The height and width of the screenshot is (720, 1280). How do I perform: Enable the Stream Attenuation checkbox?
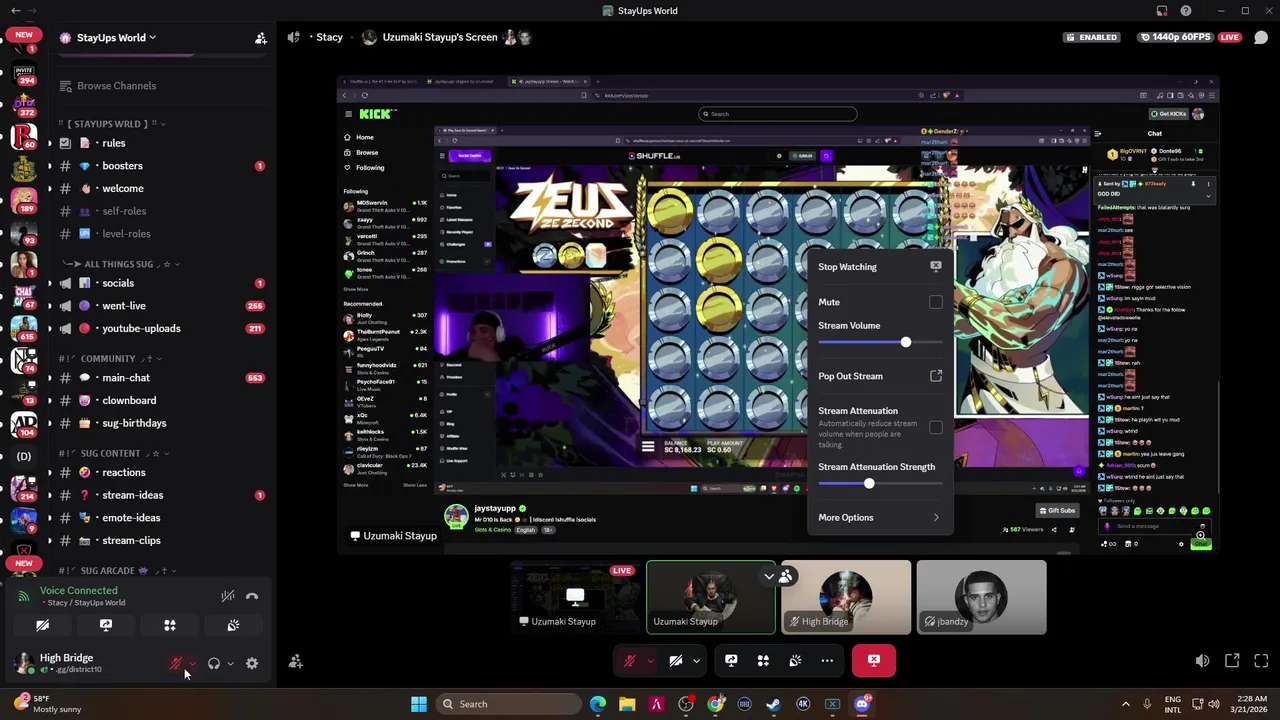(x=935, y=427)
